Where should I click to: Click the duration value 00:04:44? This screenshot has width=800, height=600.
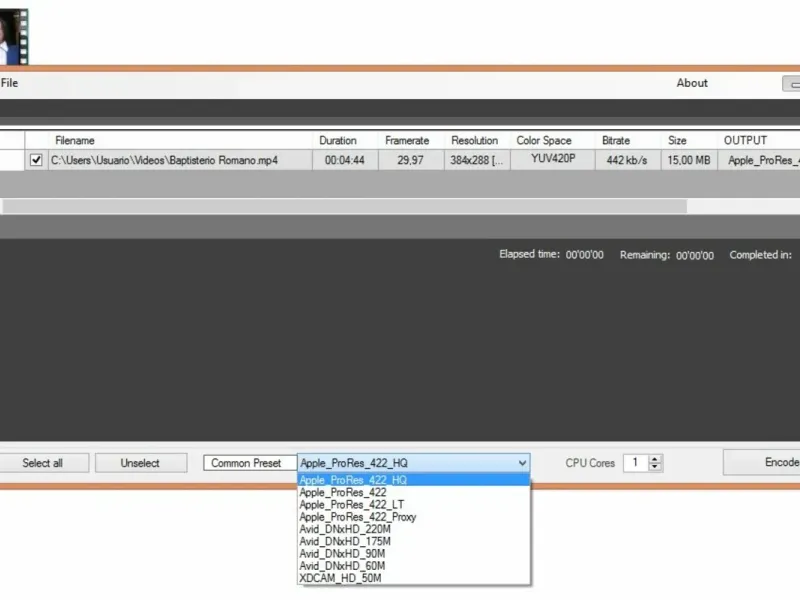(345, 160)
